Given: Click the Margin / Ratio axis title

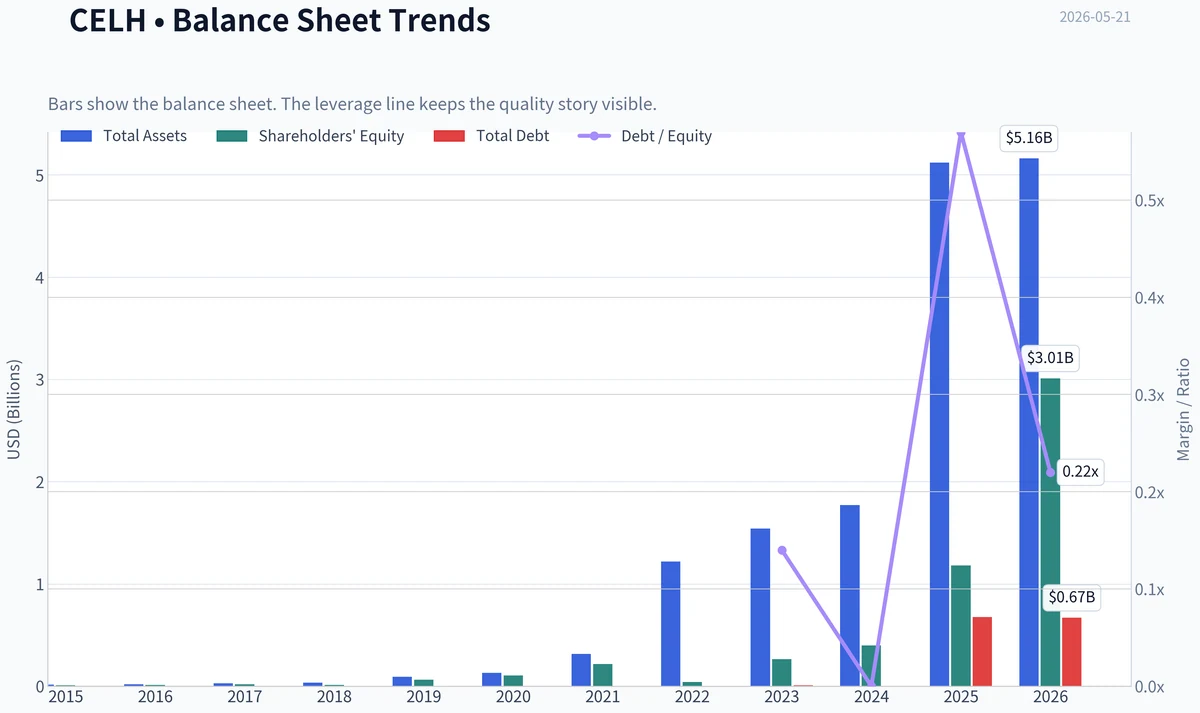Looking at the screenshot, I should 1183,409.
